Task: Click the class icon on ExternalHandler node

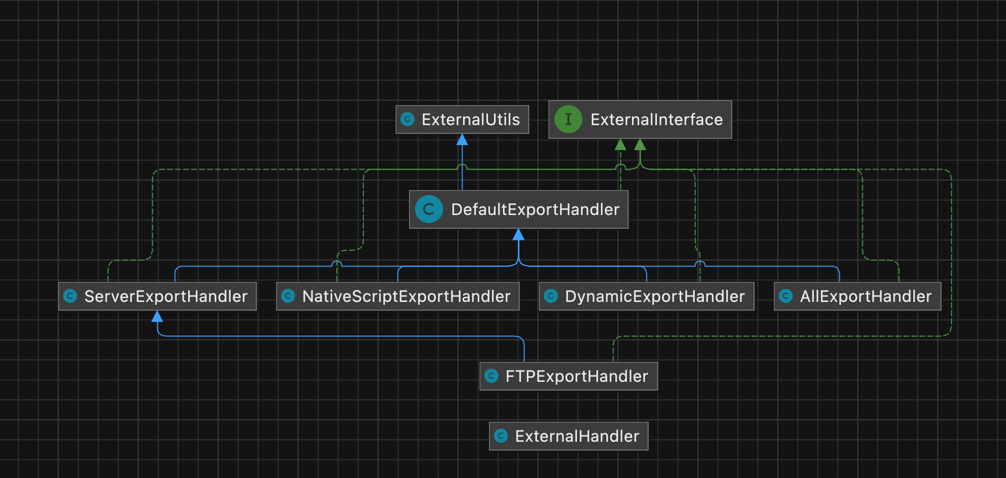Action: pyautogui.click(x=501, y=436)
